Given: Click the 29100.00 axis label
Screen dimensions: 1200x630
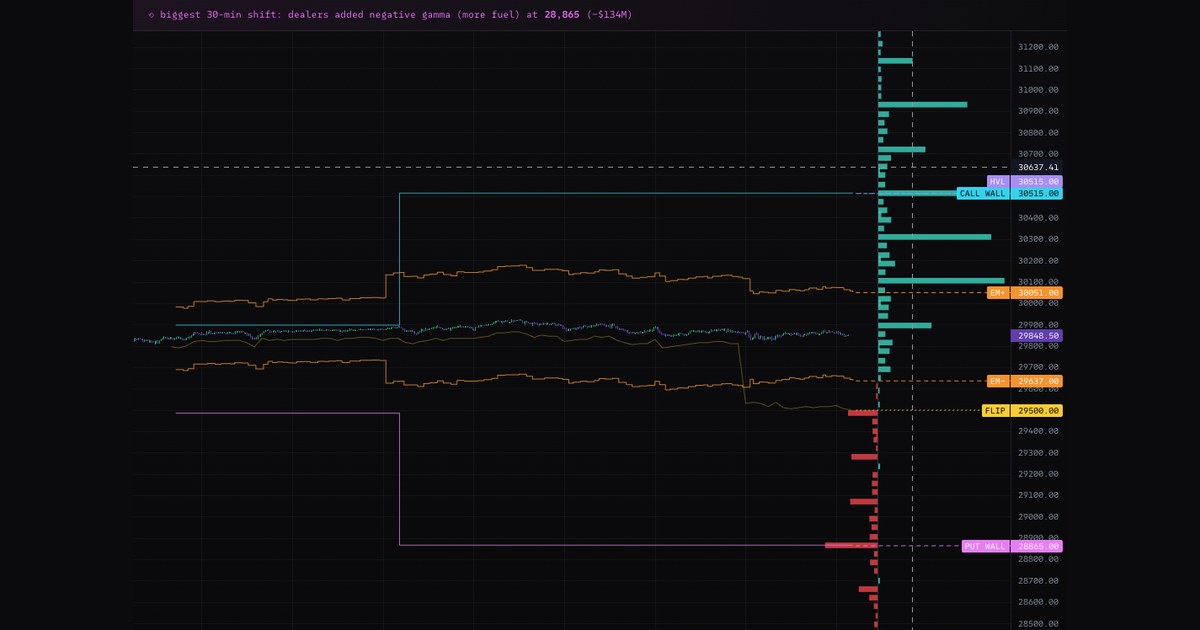Looking at the screenshot, I should [1038, 495].
